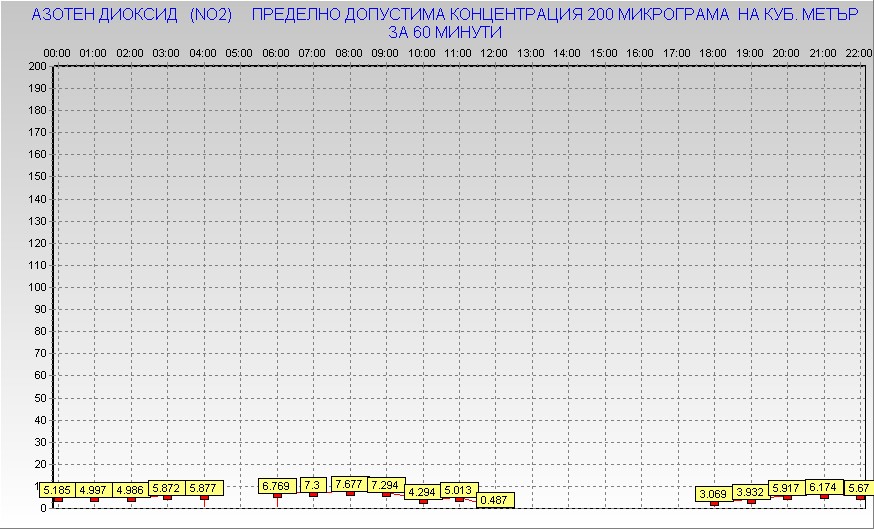Click the 5.185 data label
This screenshot has height=529, width=874.
pyautogui.click(x=56, y=490)
